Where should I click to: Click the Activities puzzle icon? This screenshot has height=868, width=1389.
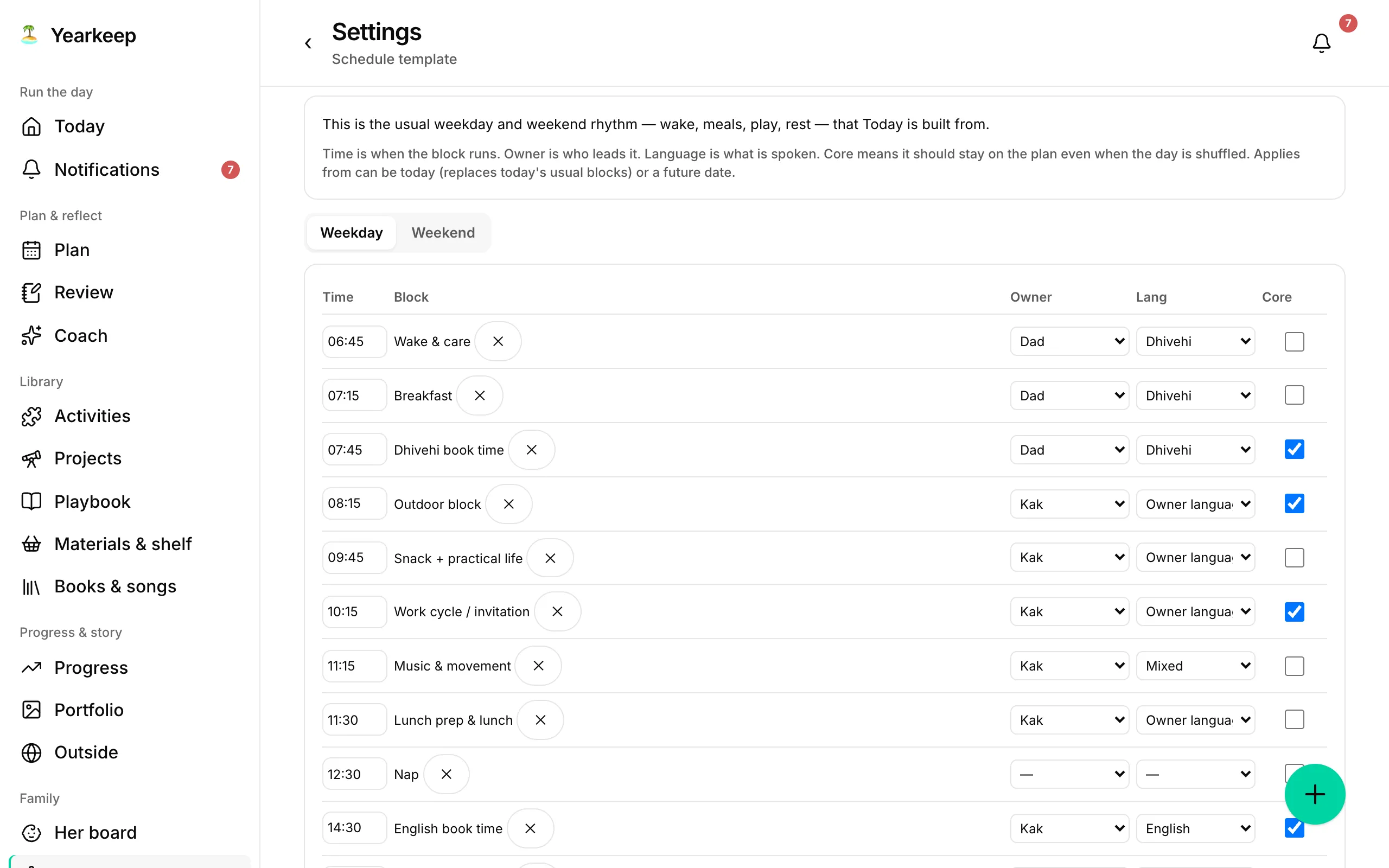31,416
